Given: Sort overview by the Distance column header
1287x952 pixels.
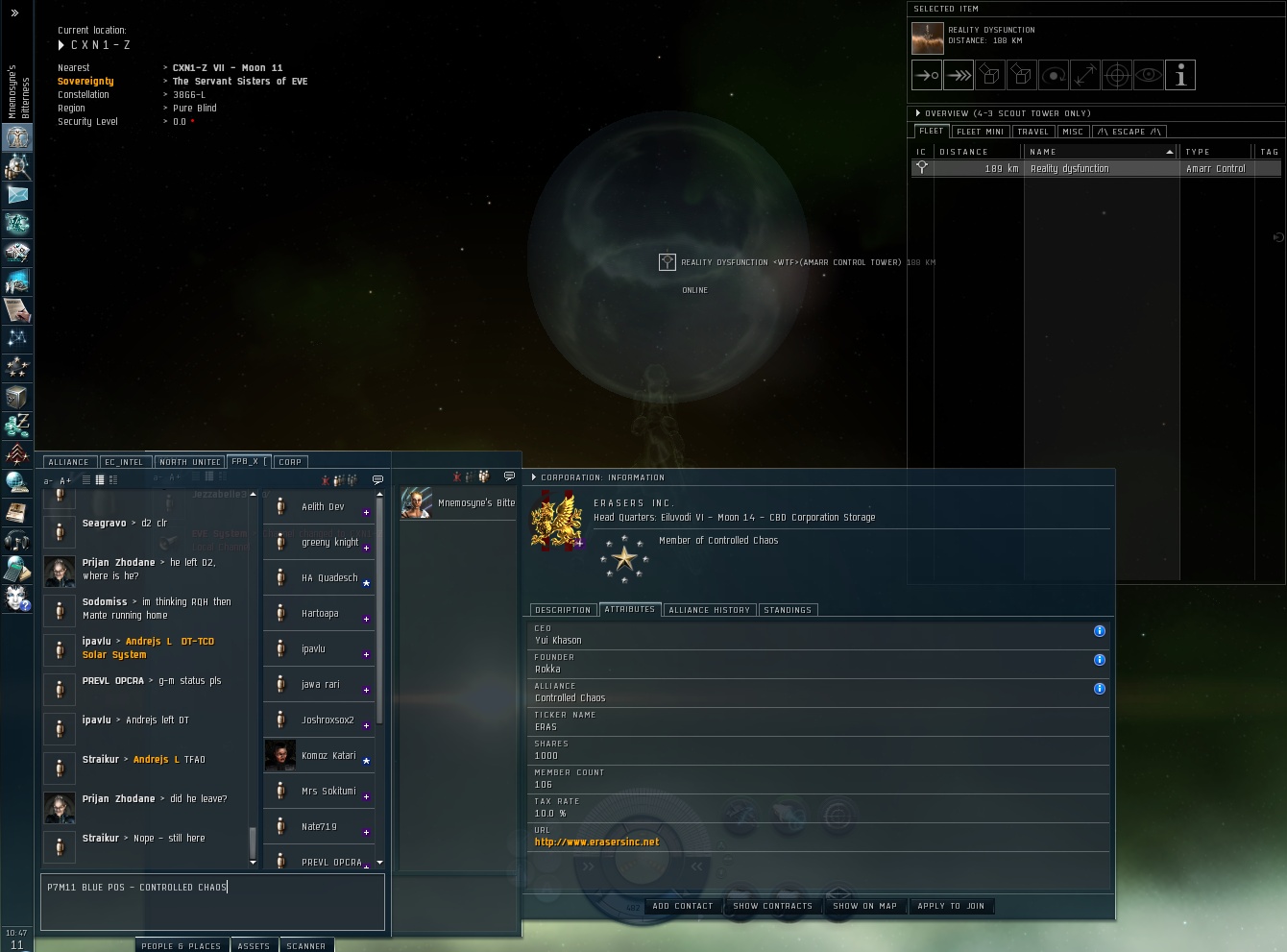Looking at the screenshot, I should (979, 152).
